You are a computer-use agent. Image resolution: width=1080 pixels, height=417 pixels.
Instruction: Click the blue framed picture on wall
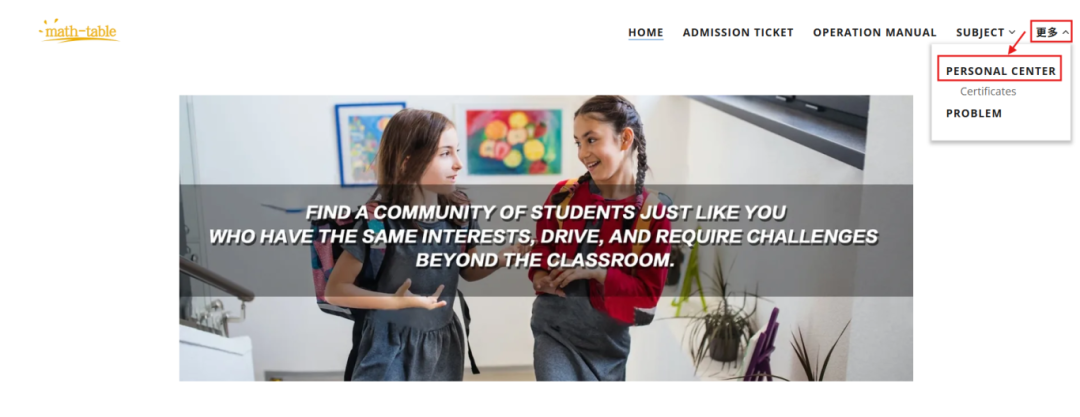tap(370, 144)
